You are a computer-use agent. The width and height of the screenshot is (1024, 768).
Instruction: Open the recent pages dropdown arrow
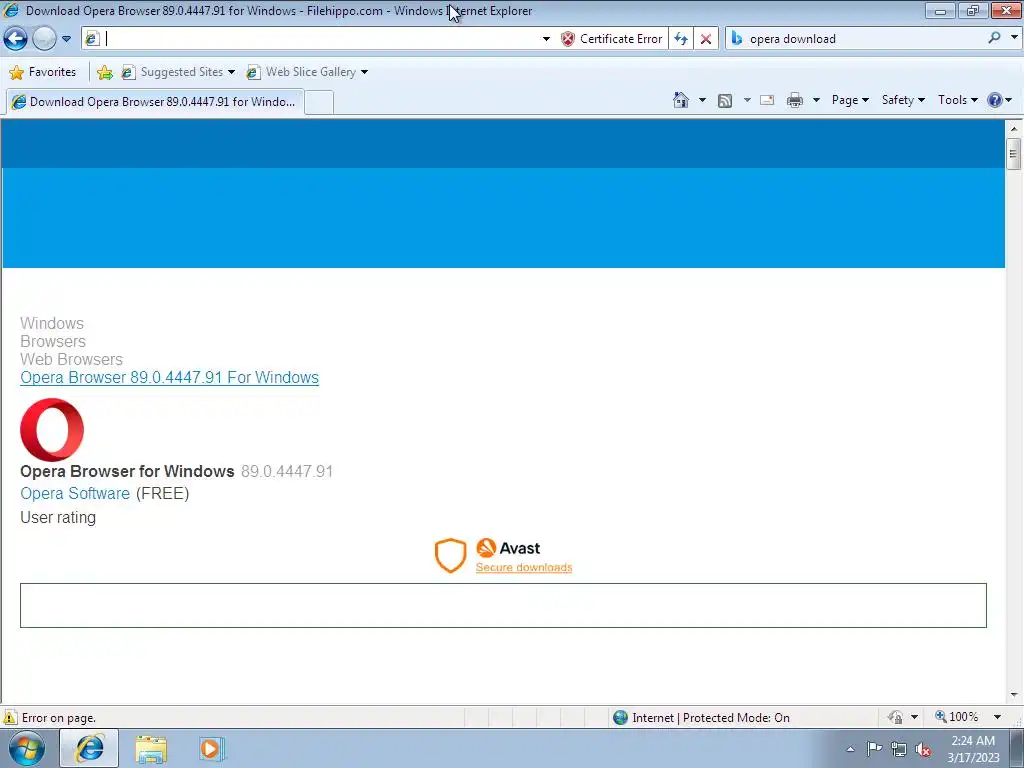(x=66, y=39)
